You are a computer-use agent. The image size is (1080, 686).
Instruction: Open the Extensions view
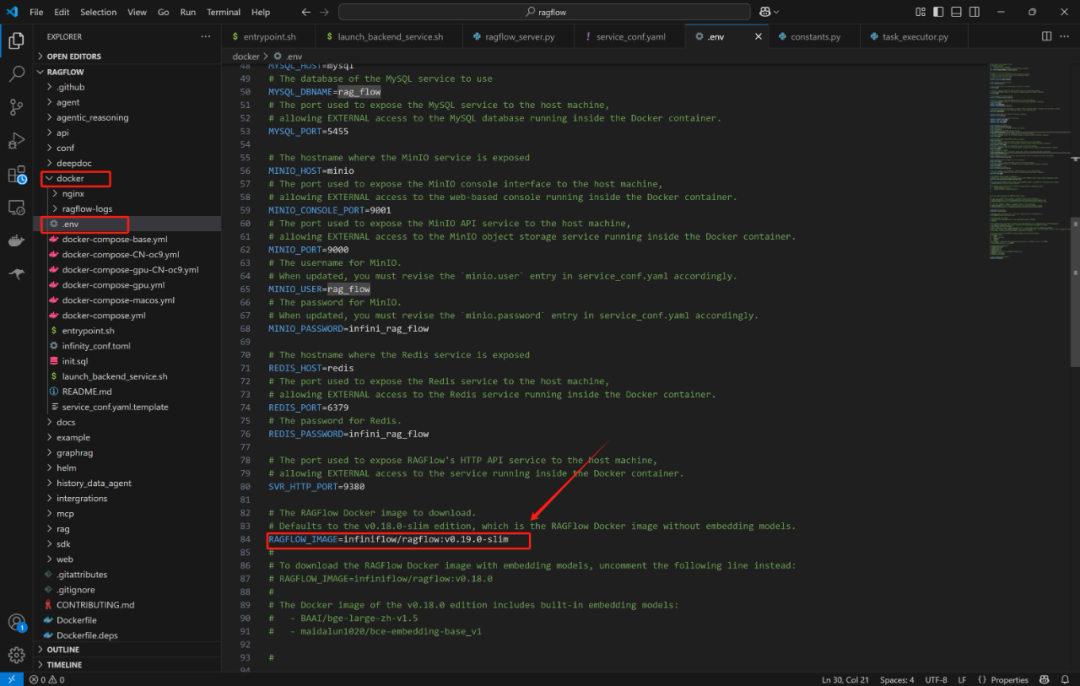click(17, 174)
